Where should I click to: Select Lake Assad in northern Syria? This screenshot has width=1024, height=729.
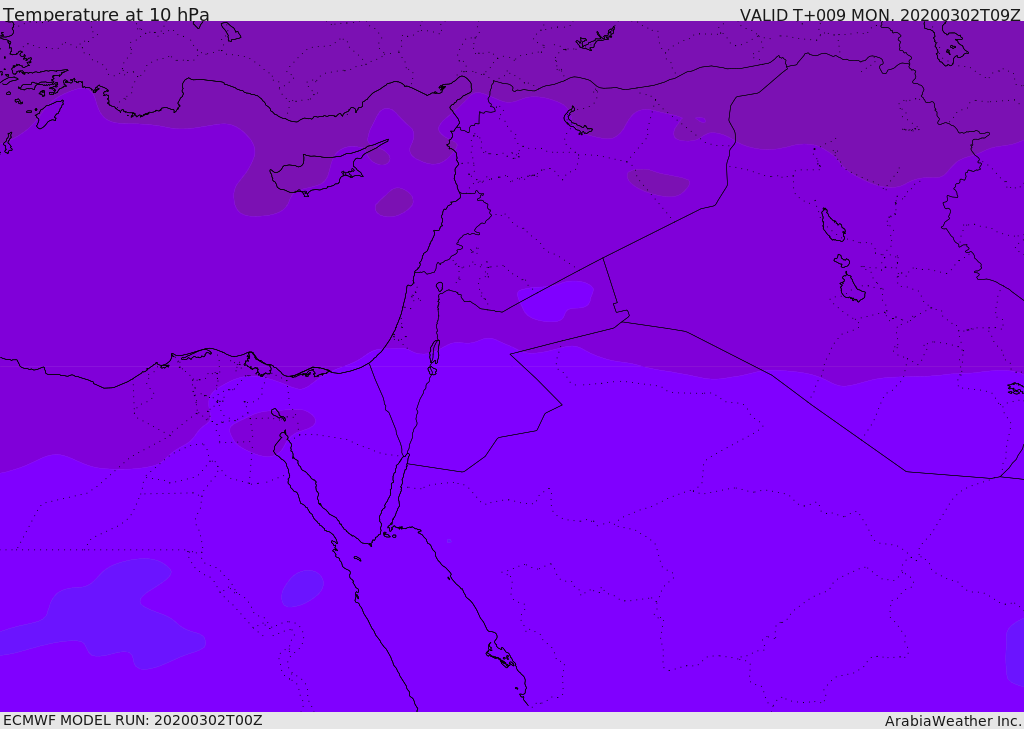point(577,120)
